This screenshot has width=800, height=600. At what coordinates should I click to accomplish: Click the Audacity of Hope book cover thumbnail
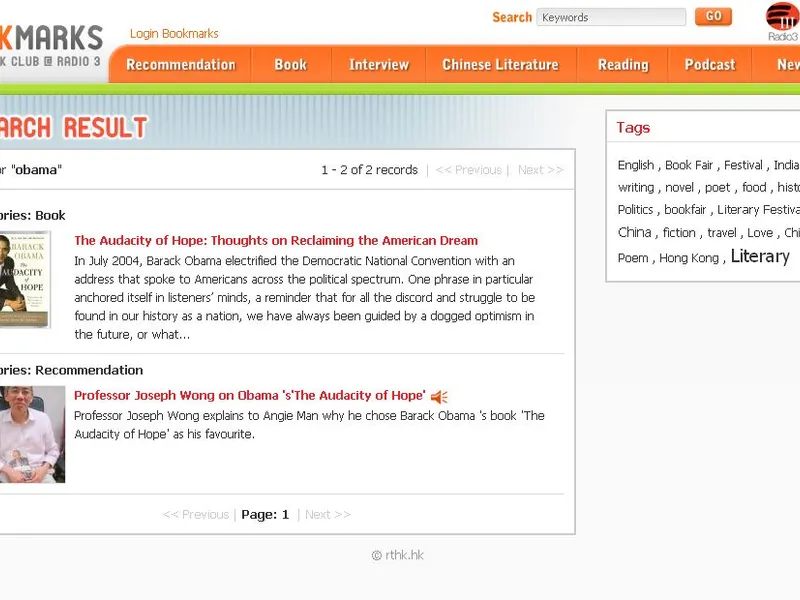[24, 279]
